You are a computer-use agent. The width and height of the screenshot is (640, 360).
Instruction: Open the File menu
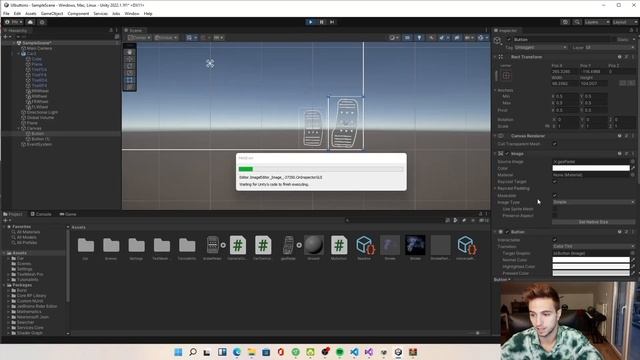point(6,13)
